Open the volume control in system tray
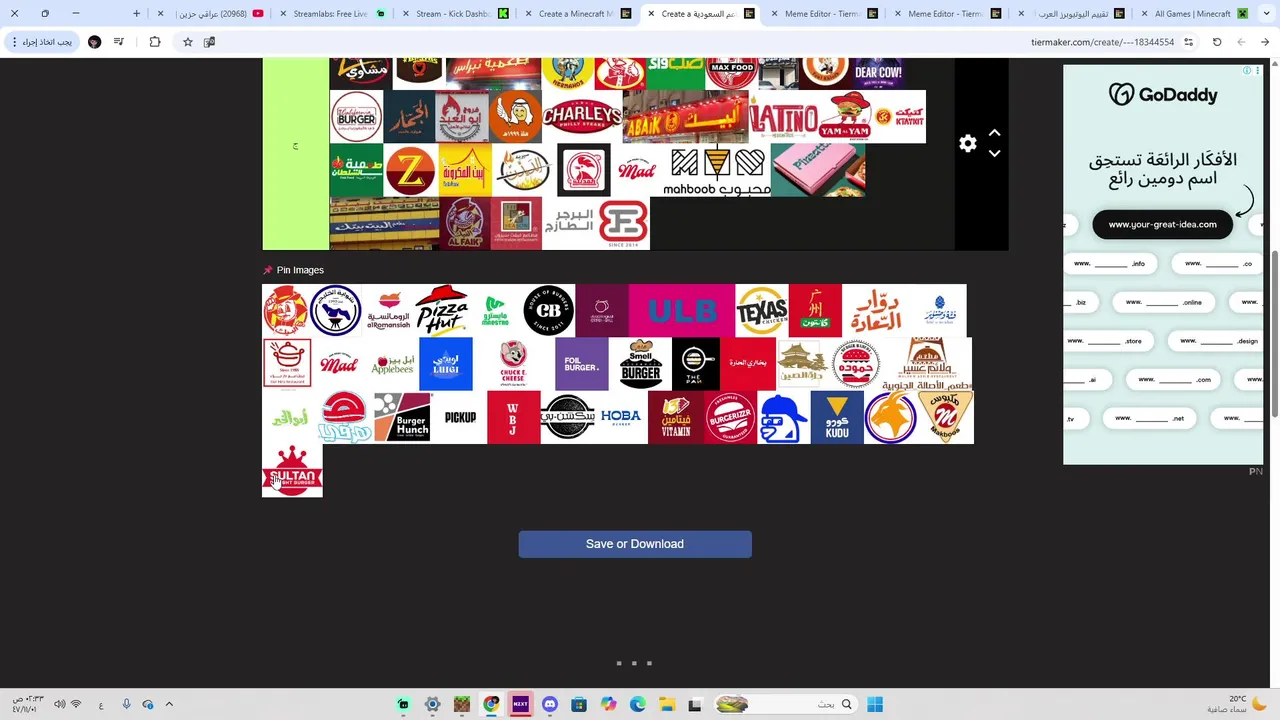The height and width of the screenshot is (720, 1280). (x=60, y=704)
